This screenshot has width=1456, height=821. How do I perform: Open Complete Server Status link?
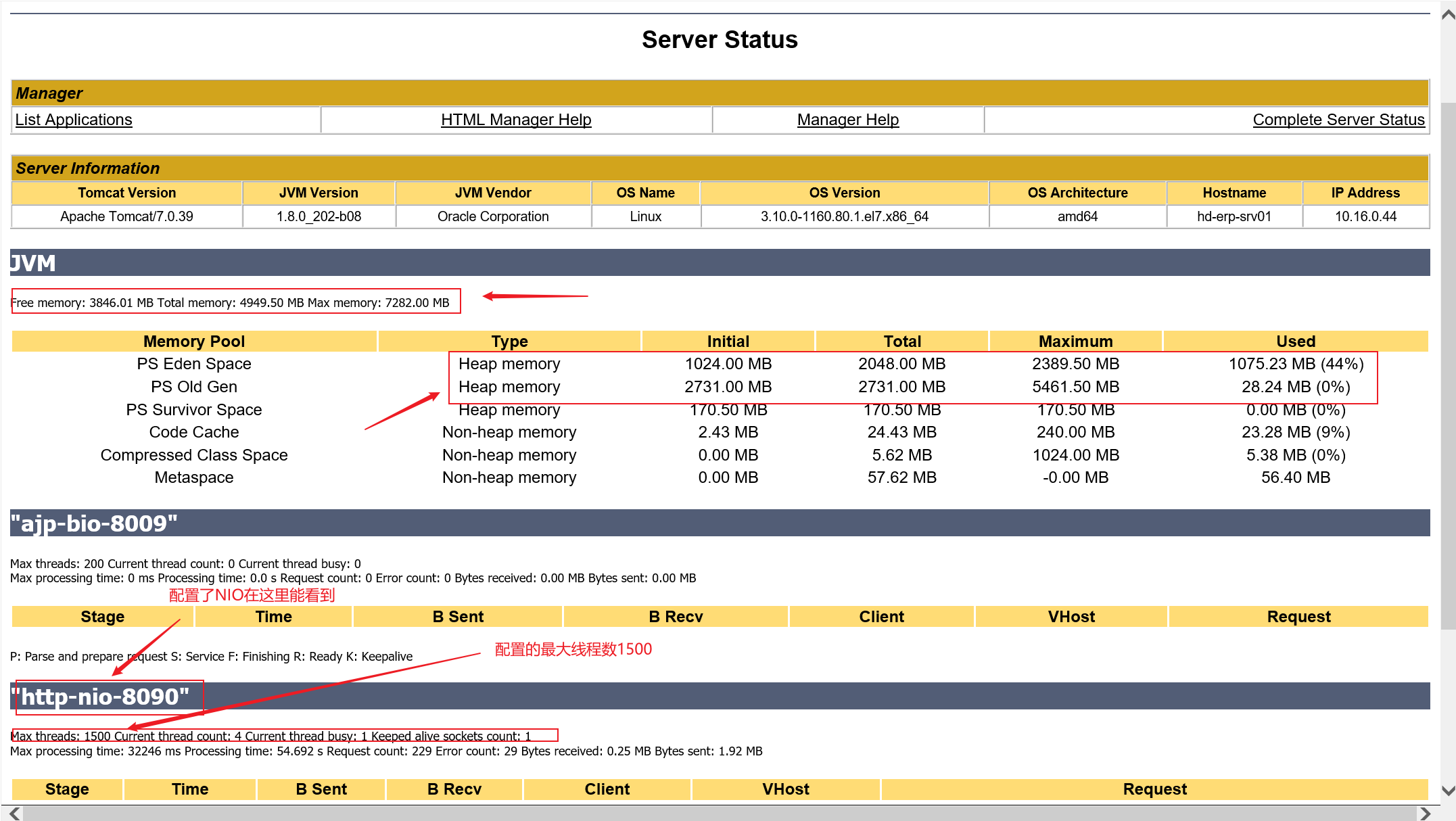(x=1338, y=120)
